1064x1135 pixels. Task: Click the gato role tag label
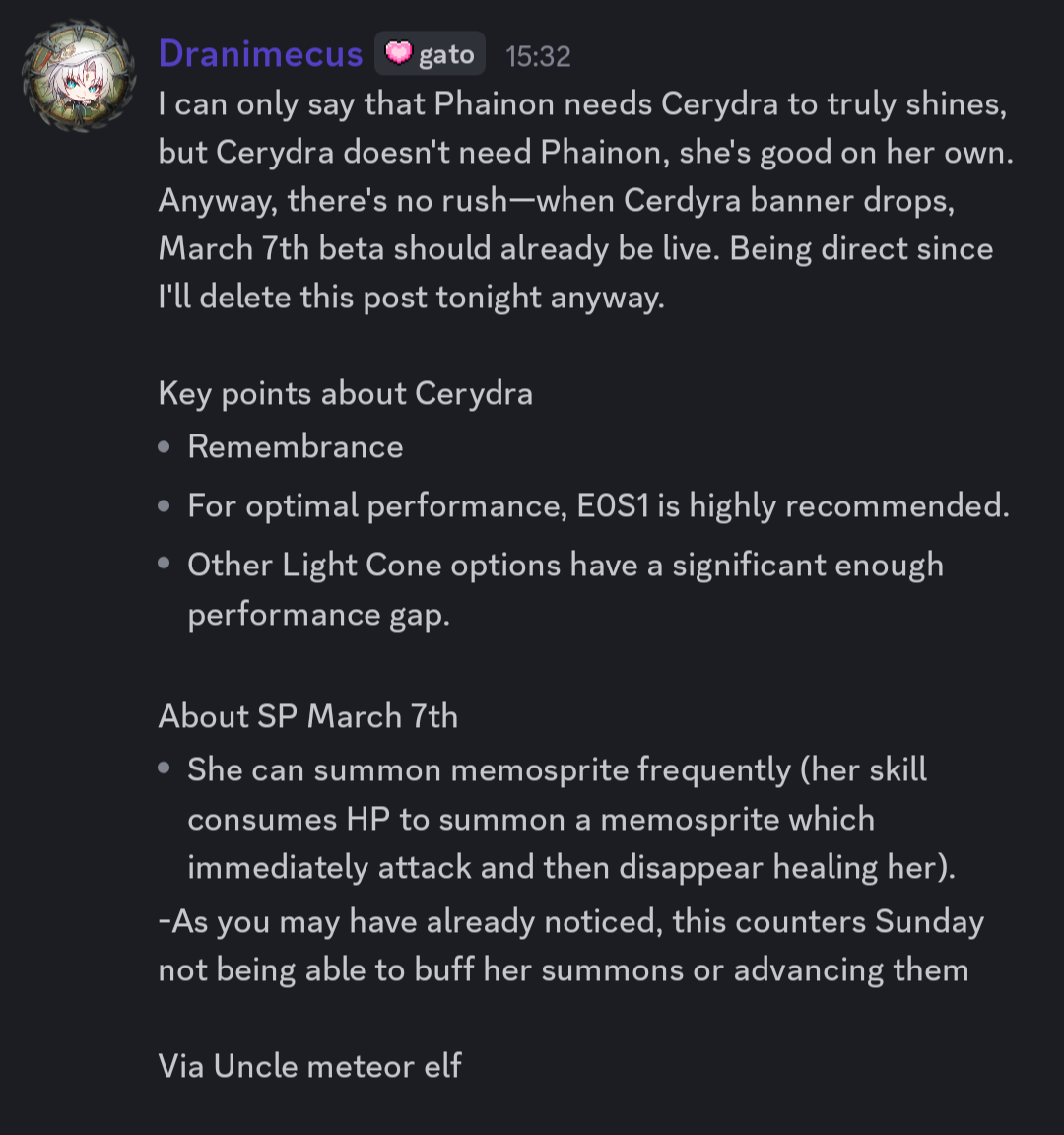(x=446, y=55)
